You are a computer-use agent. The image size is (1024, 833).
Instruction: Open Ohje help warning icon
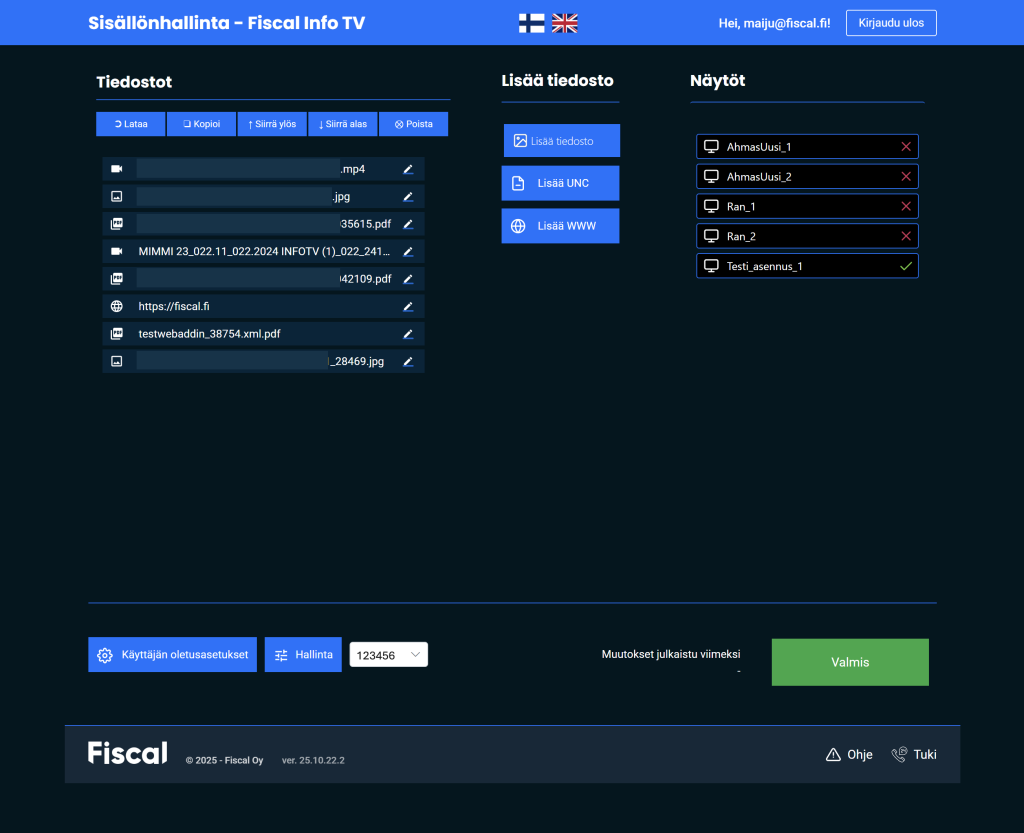833,755
